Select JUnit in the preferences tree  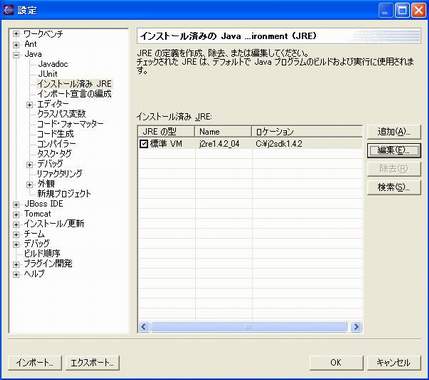(48, 74)
